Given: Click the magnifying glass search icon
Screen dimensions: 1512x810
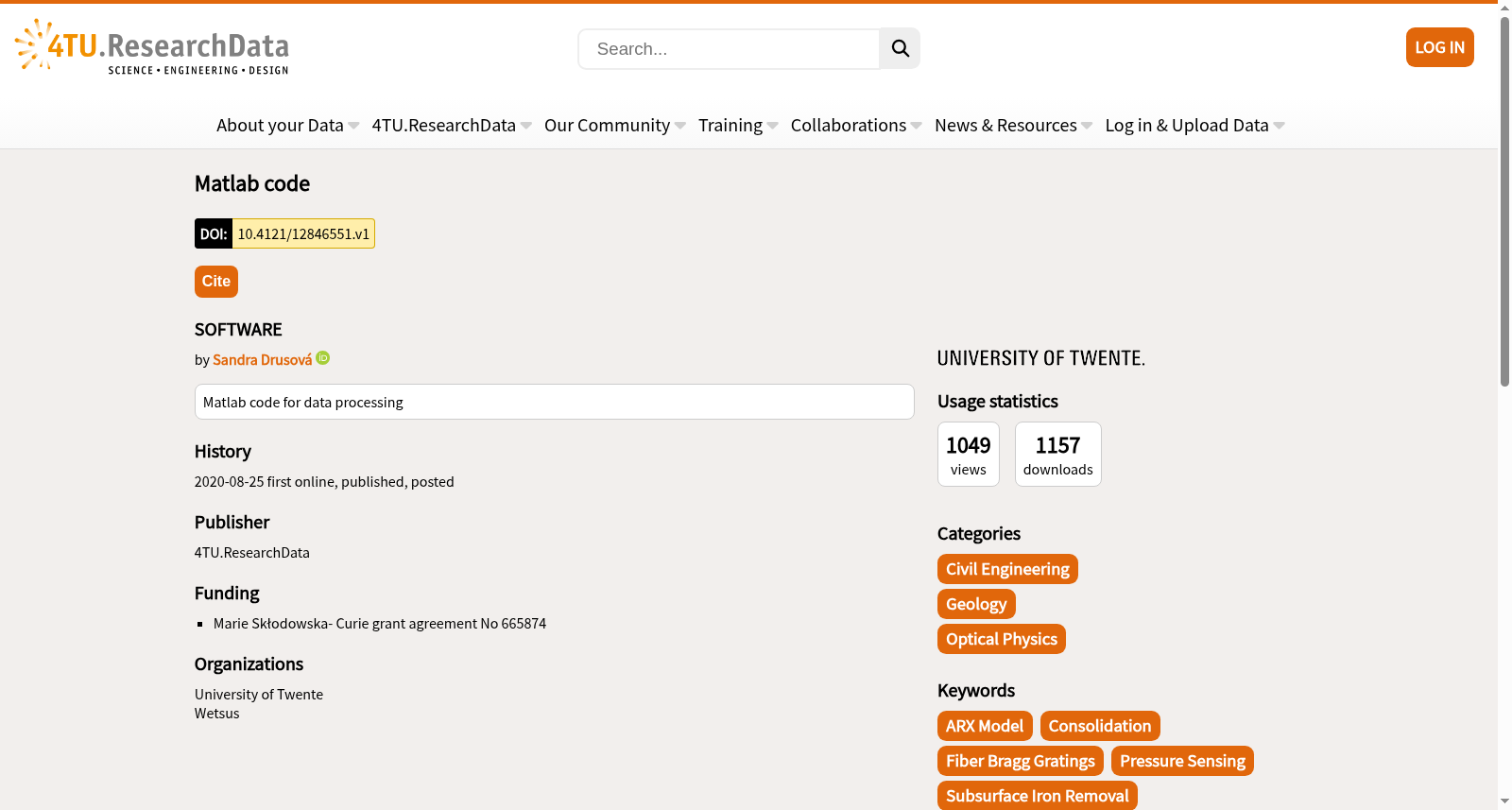Looking at the screenshot, I should (900, 48).
